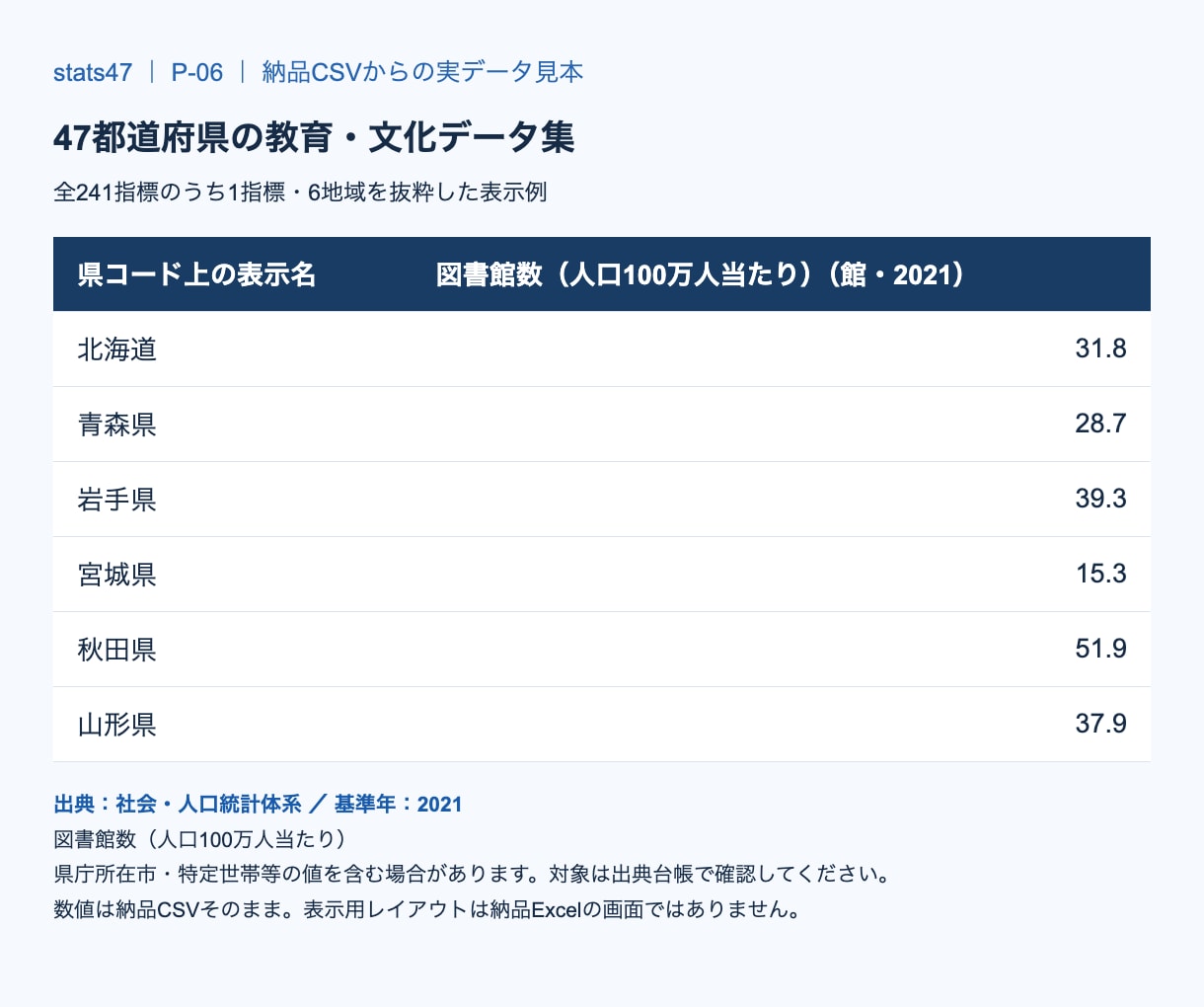Click the footnote 図書館数(人口100万人当たり)

[201, 839]
